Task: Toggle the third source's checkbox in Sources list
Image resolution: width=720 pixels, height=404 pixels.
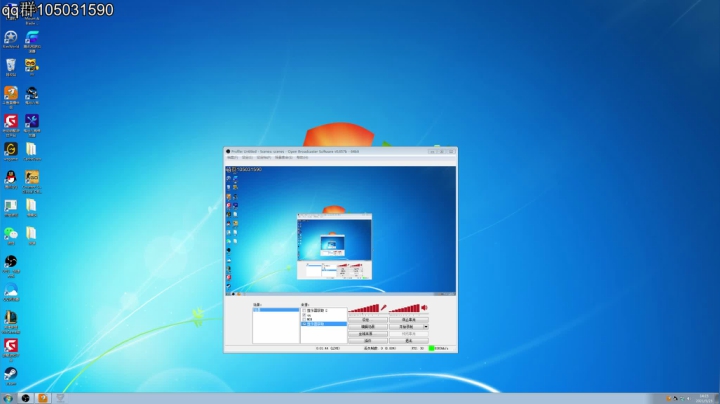Action: 304,320
